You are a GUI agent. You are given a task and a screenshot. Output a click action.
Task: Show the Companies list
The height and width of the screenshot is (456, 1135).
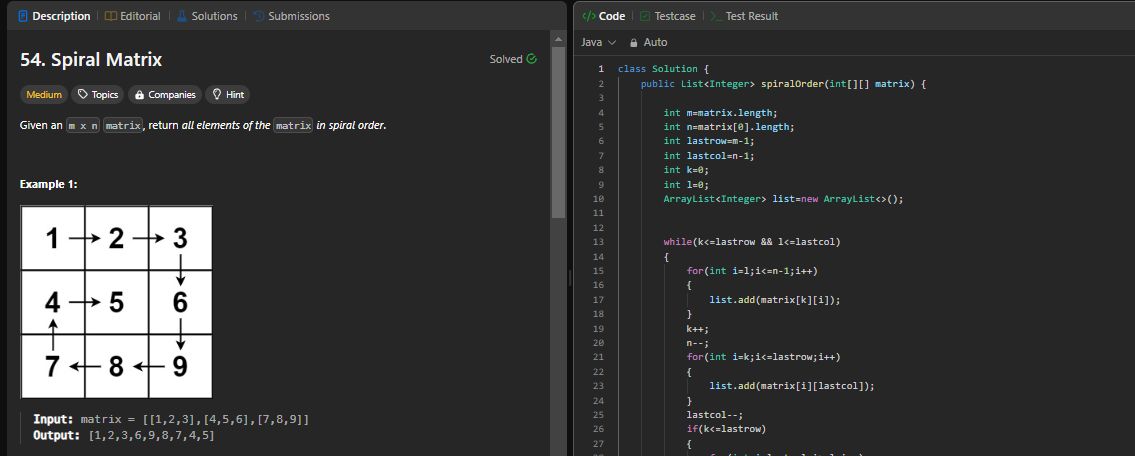tap(165, 94)
